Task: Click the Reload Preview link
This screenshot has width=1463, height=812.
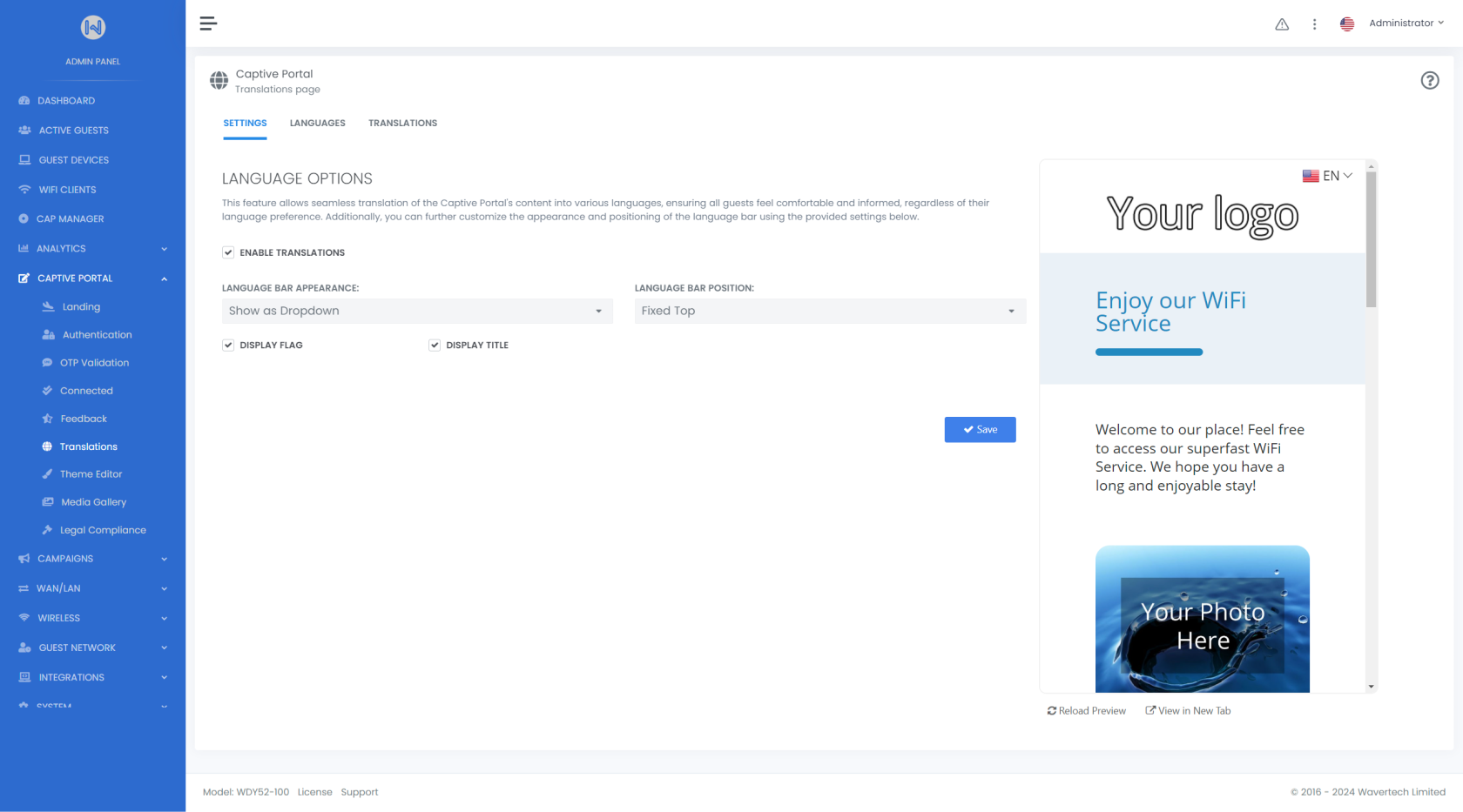Action: point(1086,711)
